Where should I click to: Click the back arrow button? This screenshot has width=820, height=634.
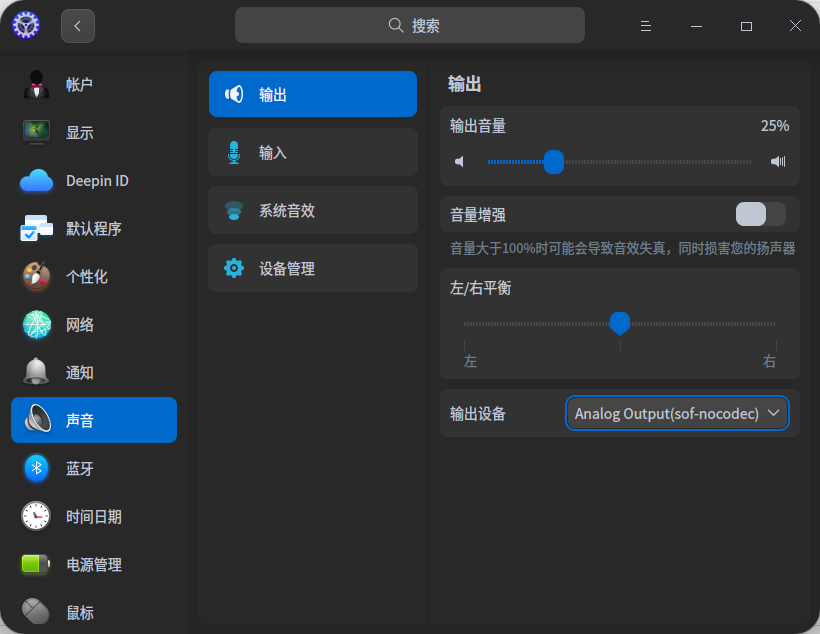(x=78, y=26)
